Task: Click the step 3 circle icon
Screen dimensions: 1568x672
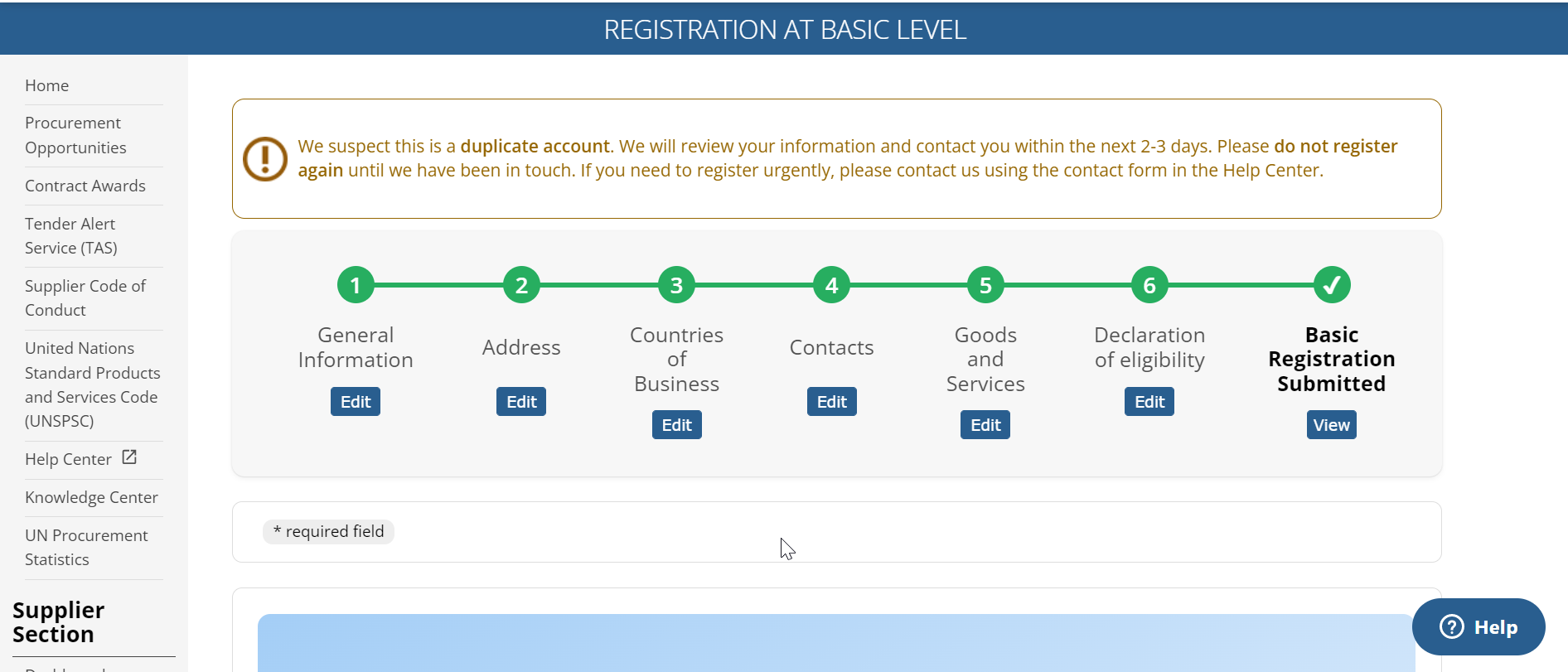Action: [x=676, y=285]
